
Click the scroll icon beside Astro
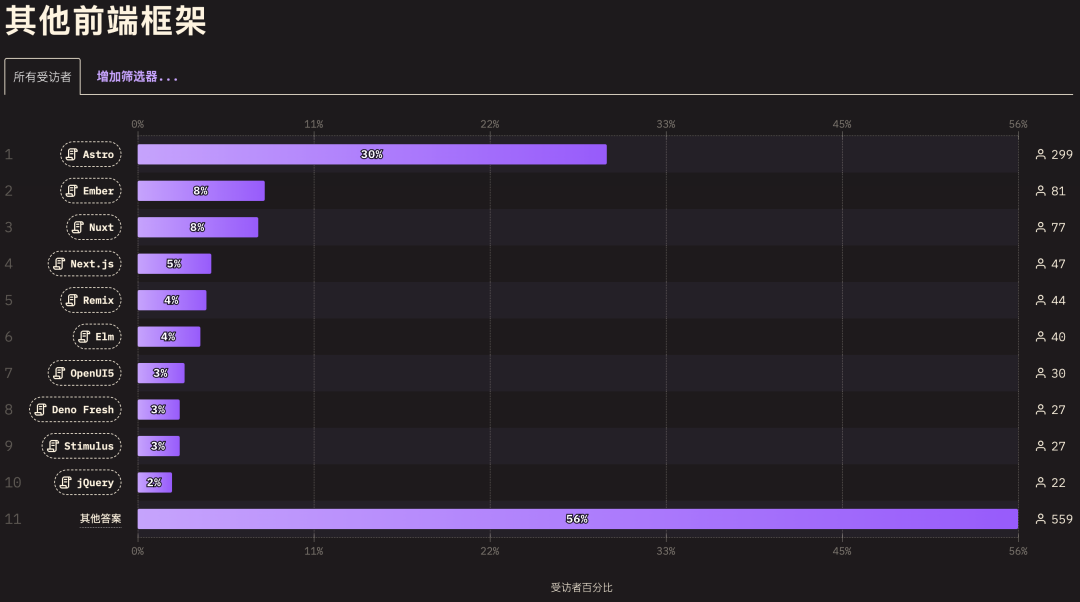pos(72,154)
